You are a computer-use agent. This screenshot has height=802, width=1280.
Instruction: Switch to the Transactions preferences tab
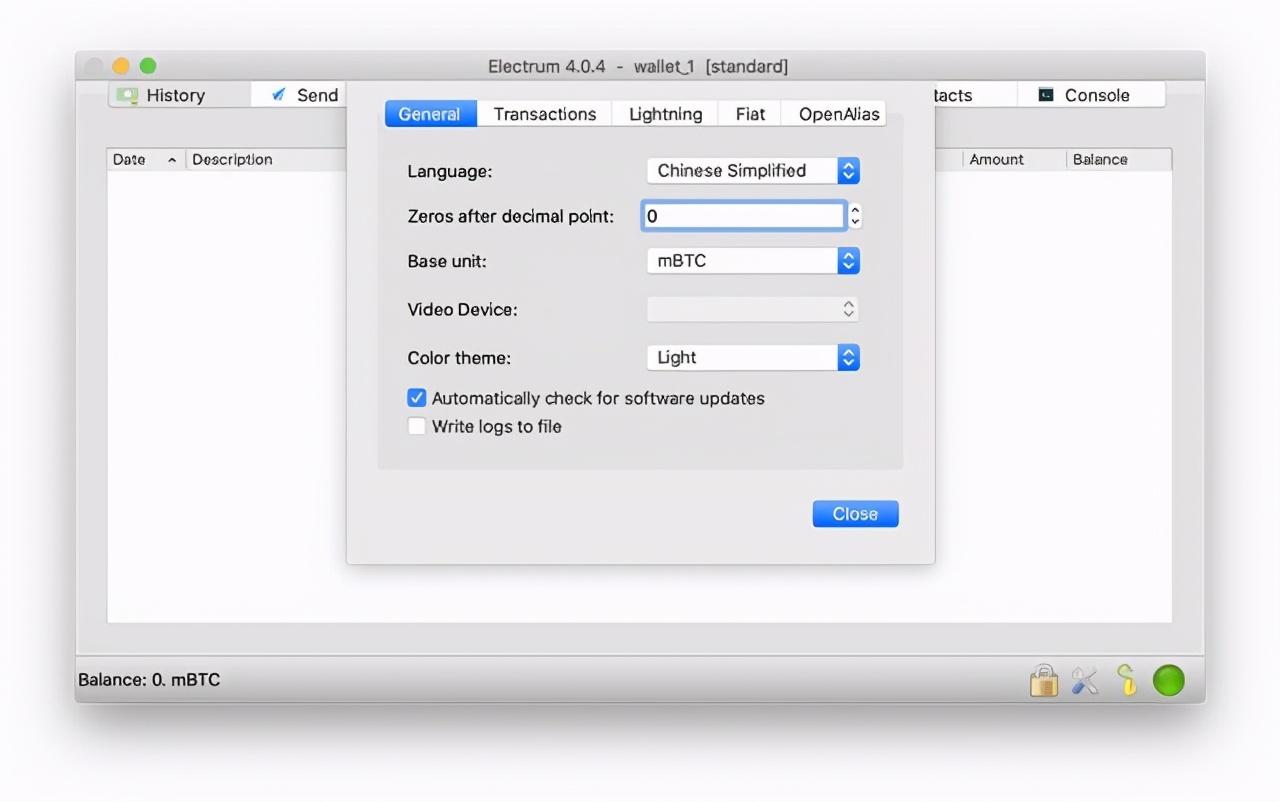click(x=544, y=114)
